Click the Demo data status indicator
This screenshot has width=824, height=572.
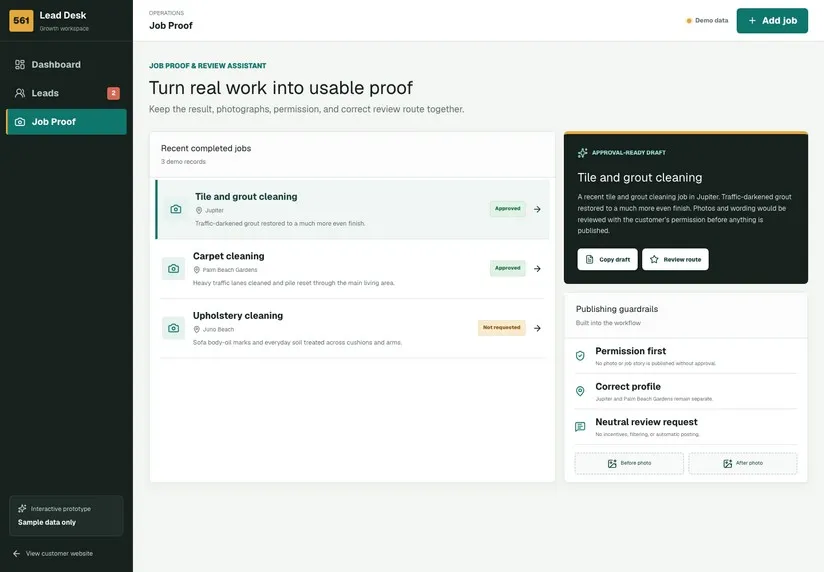click(x=707, y=21)
